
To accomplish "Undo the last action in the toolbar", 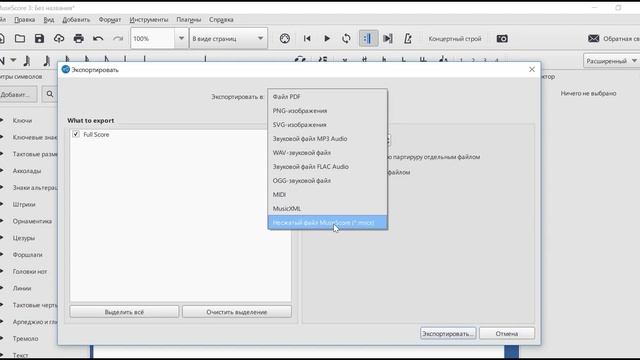I will 98,38.
